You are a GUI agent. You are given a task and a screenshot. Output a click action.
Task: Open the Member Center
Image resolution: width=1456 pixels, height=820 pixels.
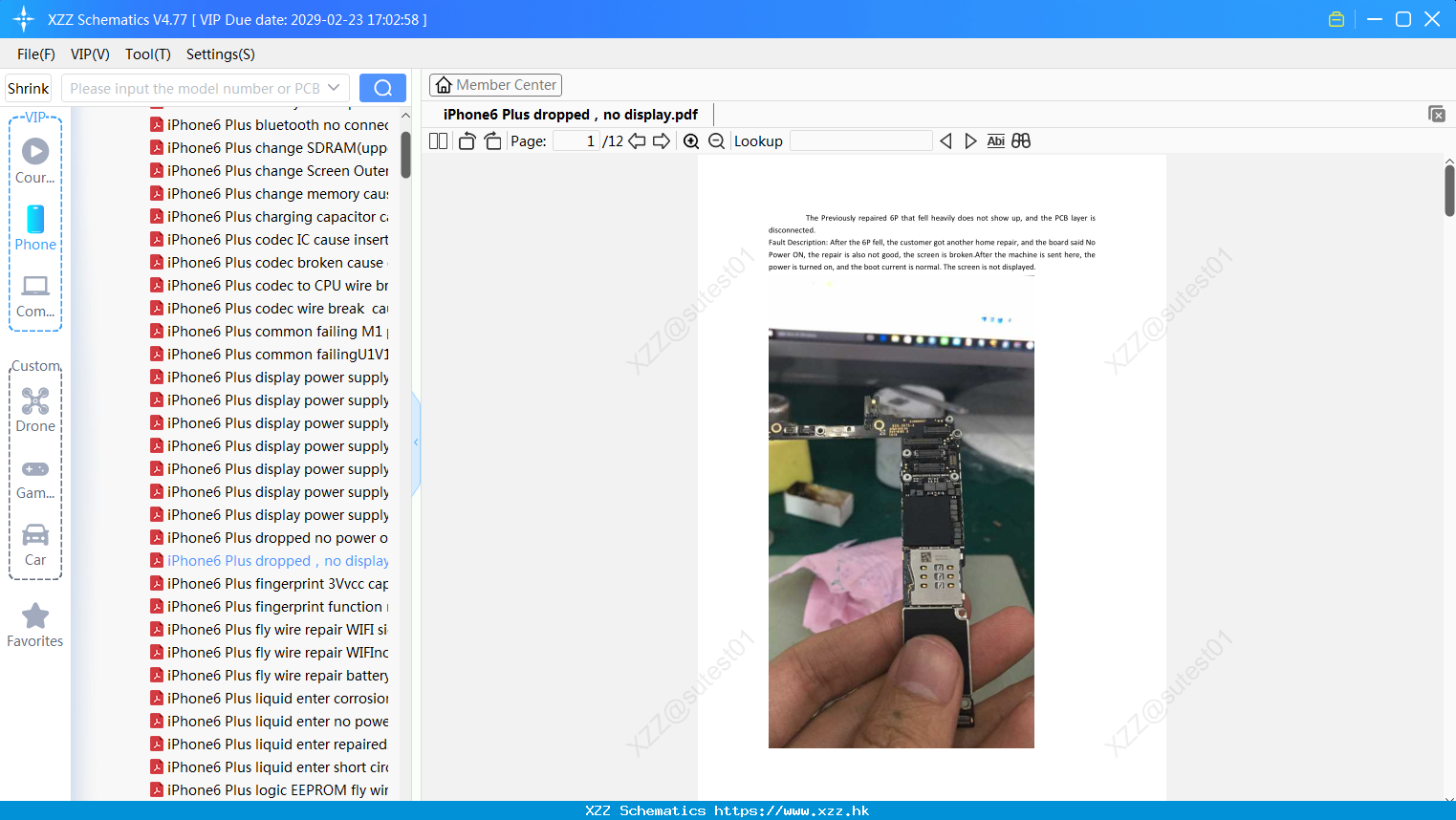pos(495,85)
